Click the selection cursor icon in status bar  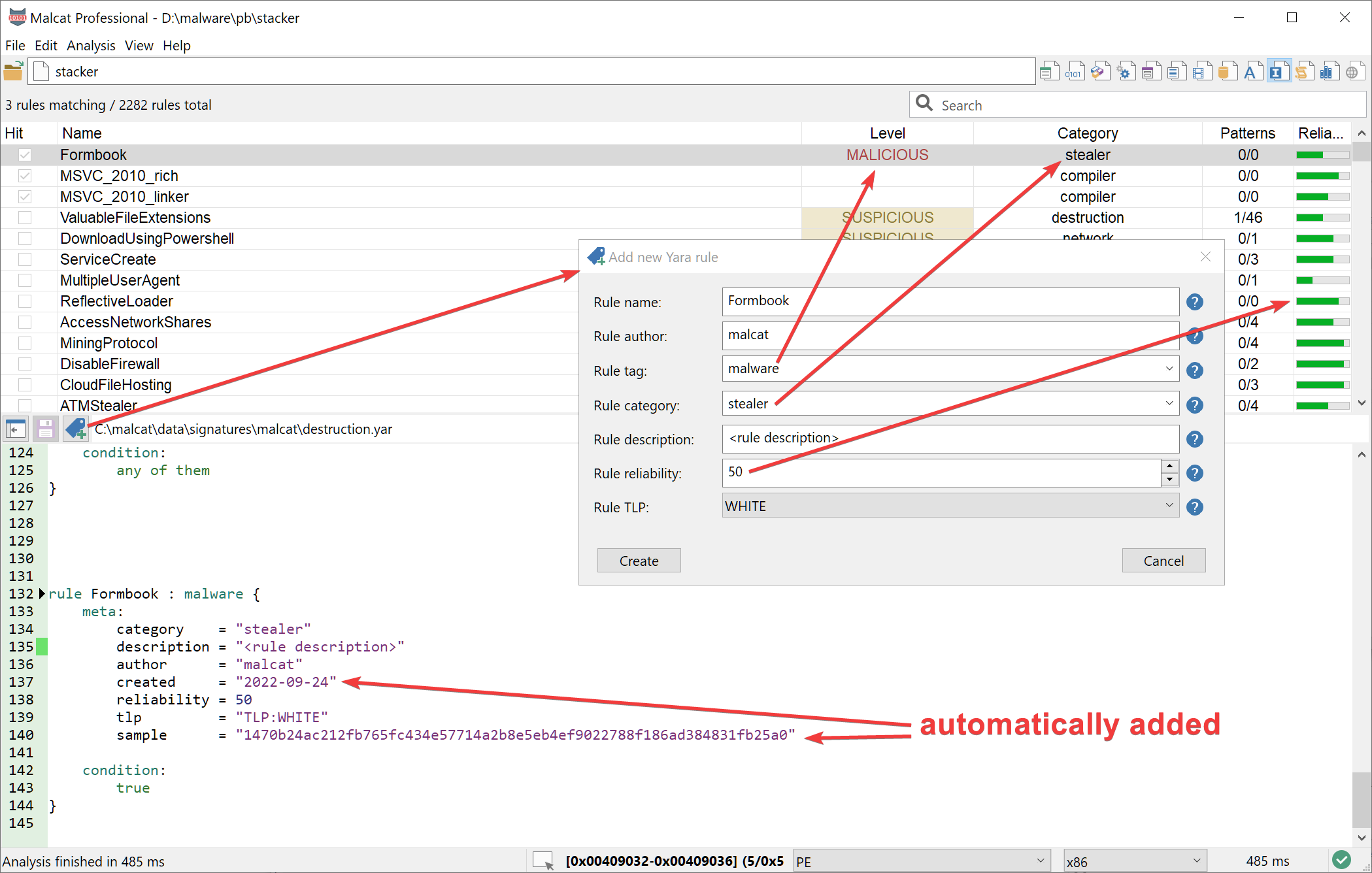click(x=543, y=860)
